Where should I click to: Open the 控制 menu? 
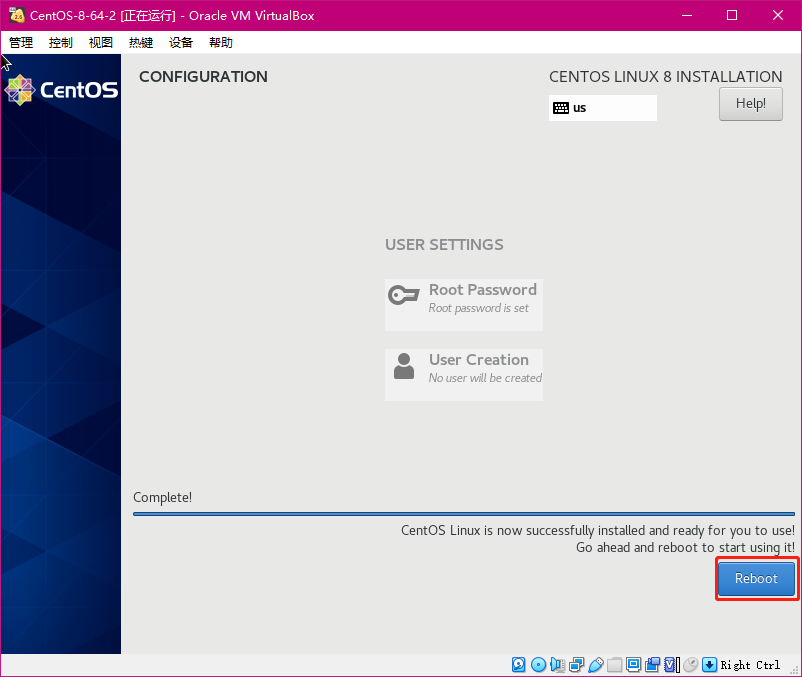tap(60, 42)
